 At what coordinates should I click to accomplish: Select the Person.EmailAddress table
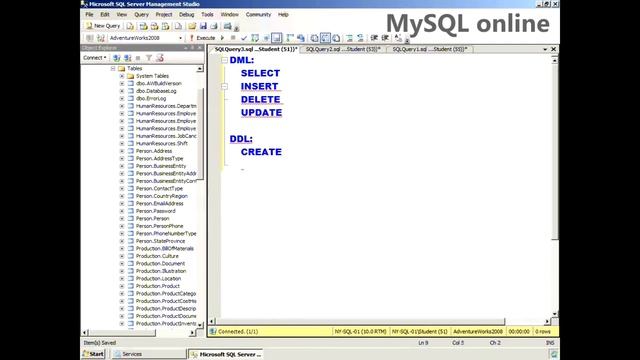[160, 204]
